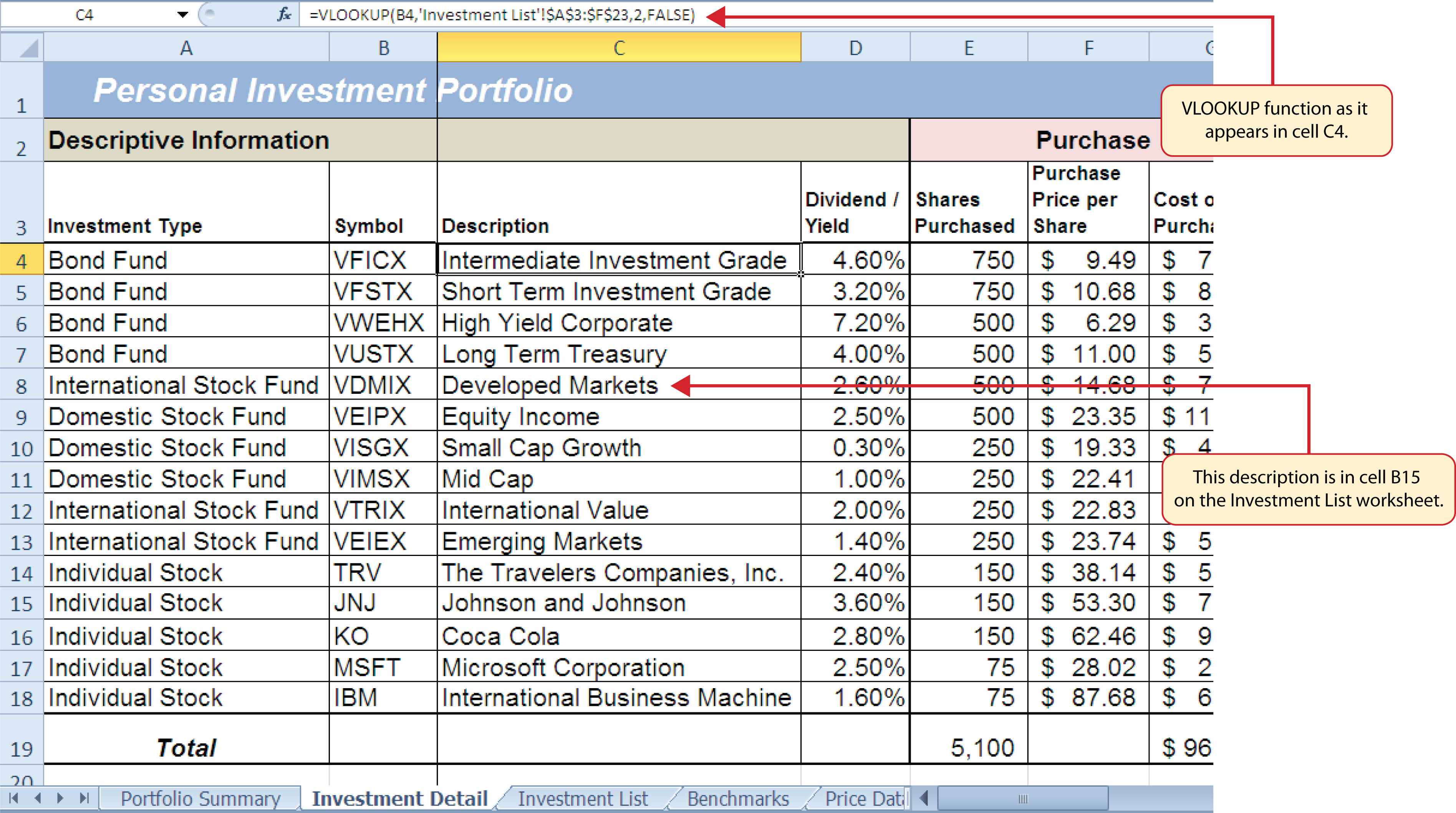Select row 19 header
The image size is (1456, 813).
22,740
